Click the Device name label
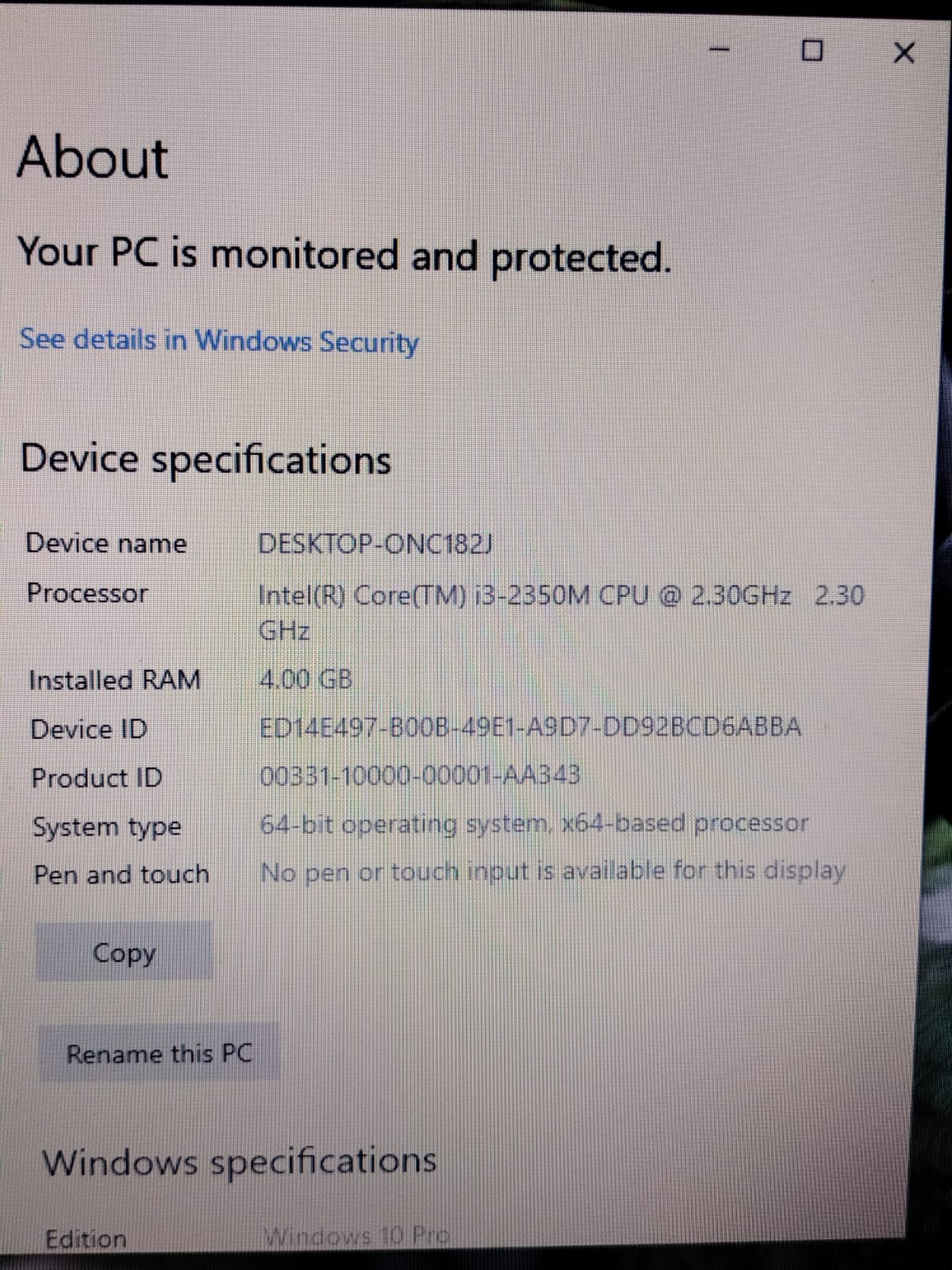This screenshot has height=1270, width=952. [106, 544]
